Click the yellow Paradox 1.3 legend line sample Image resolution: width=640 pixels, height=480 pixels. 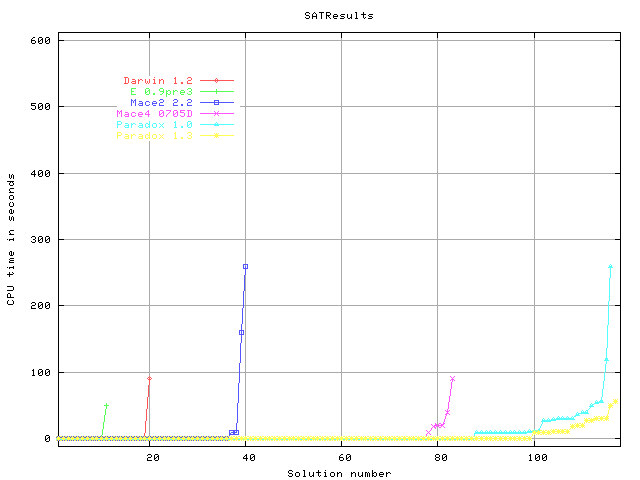(217, 136)
